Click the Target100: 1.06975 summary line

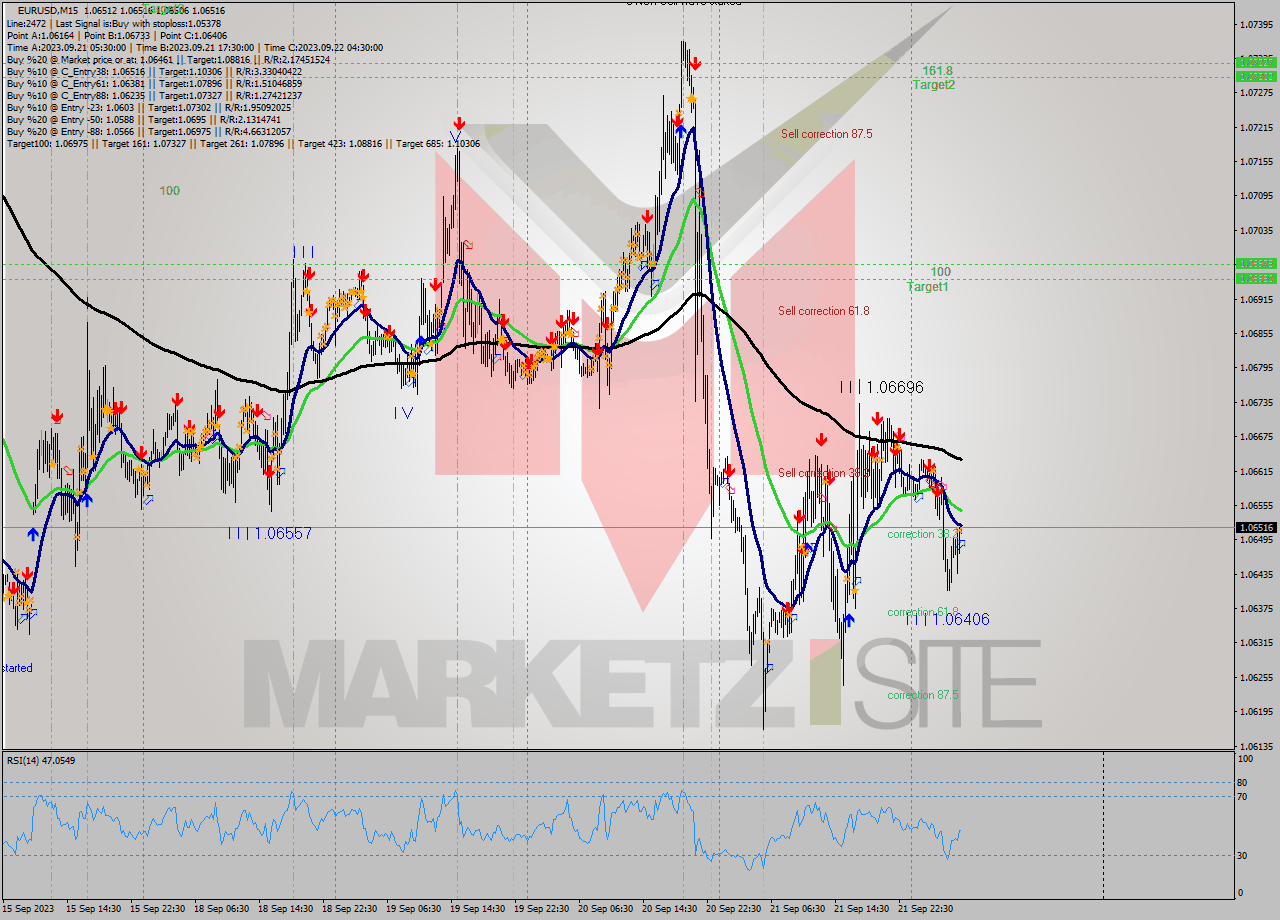coord(243,143)
